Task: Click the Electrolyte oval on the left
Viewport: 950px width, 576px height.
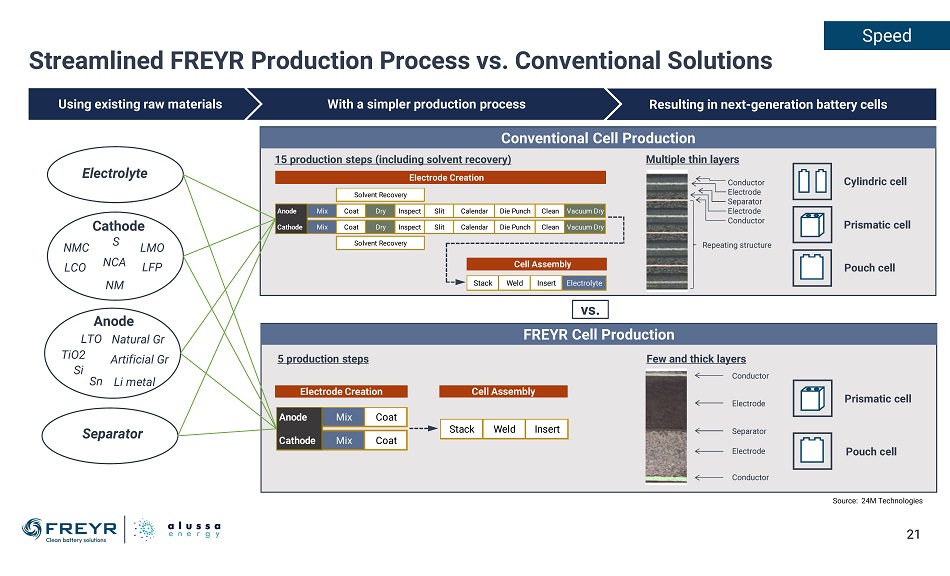Action: pyautogui.click(x=115, y=174)
